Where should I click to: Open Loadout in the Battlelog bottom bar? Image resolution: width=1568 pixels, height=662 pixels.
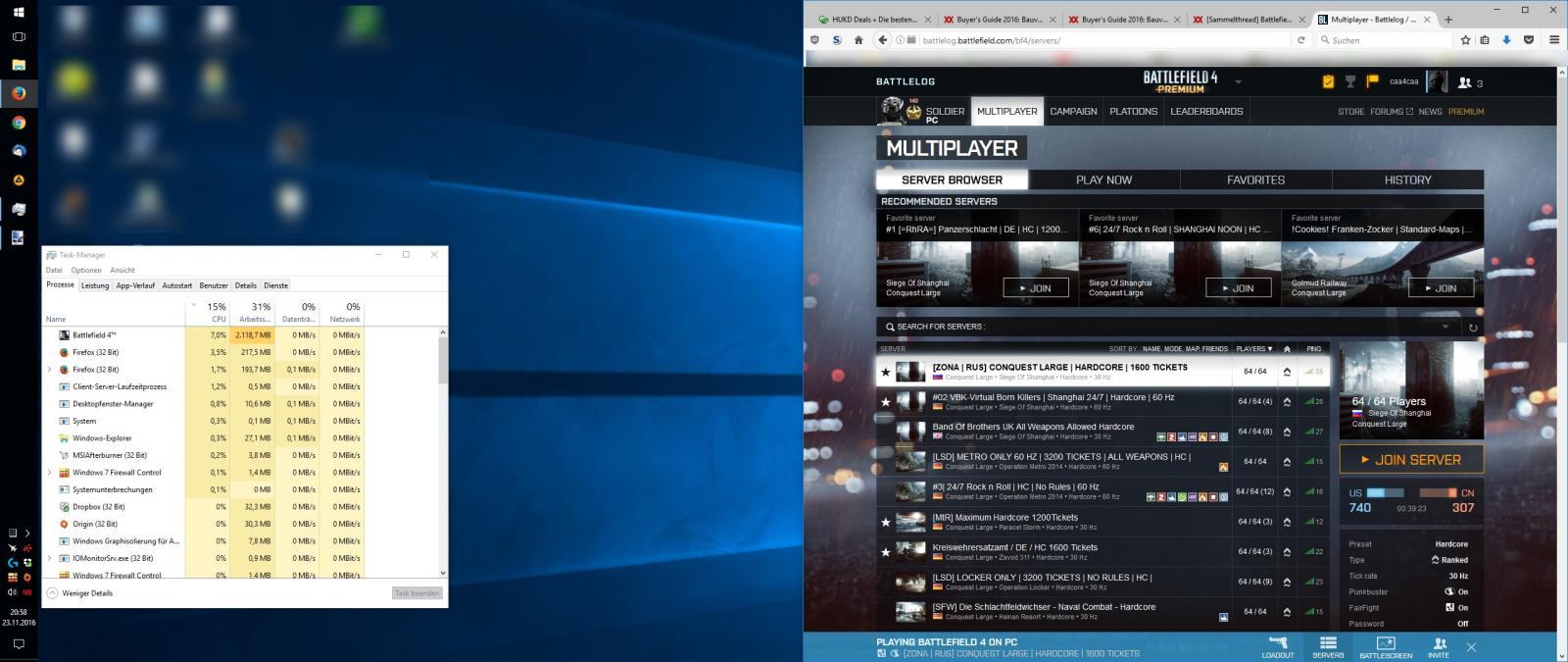(x=1277, y=647)
